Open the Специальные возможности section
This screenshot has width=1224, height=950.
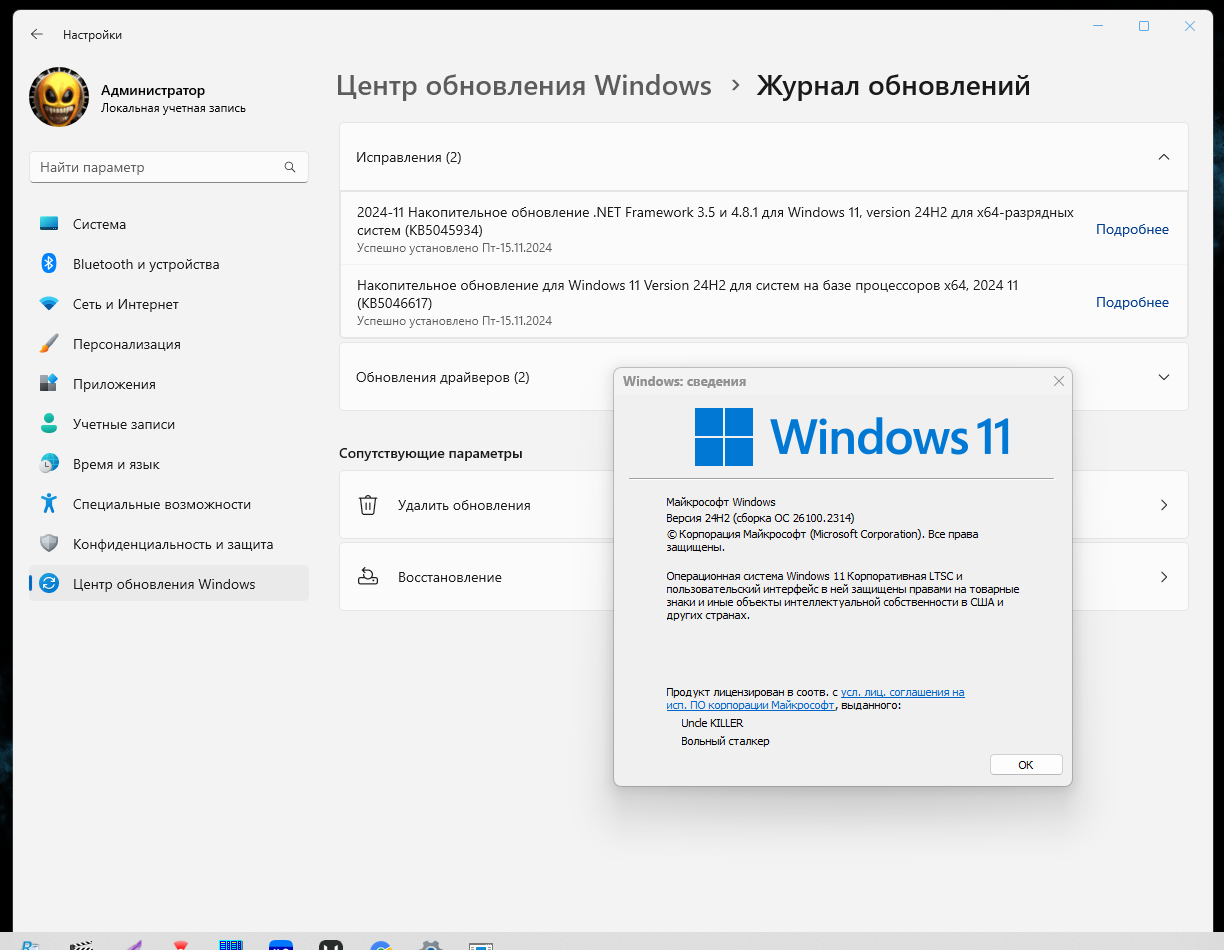[x=169, y=504]
